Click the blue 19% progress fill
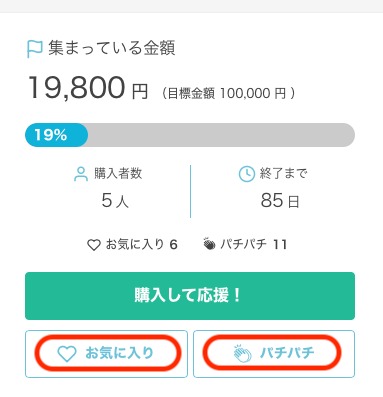Viewport: 383px width, 397px height. click(x=56, y=135)
